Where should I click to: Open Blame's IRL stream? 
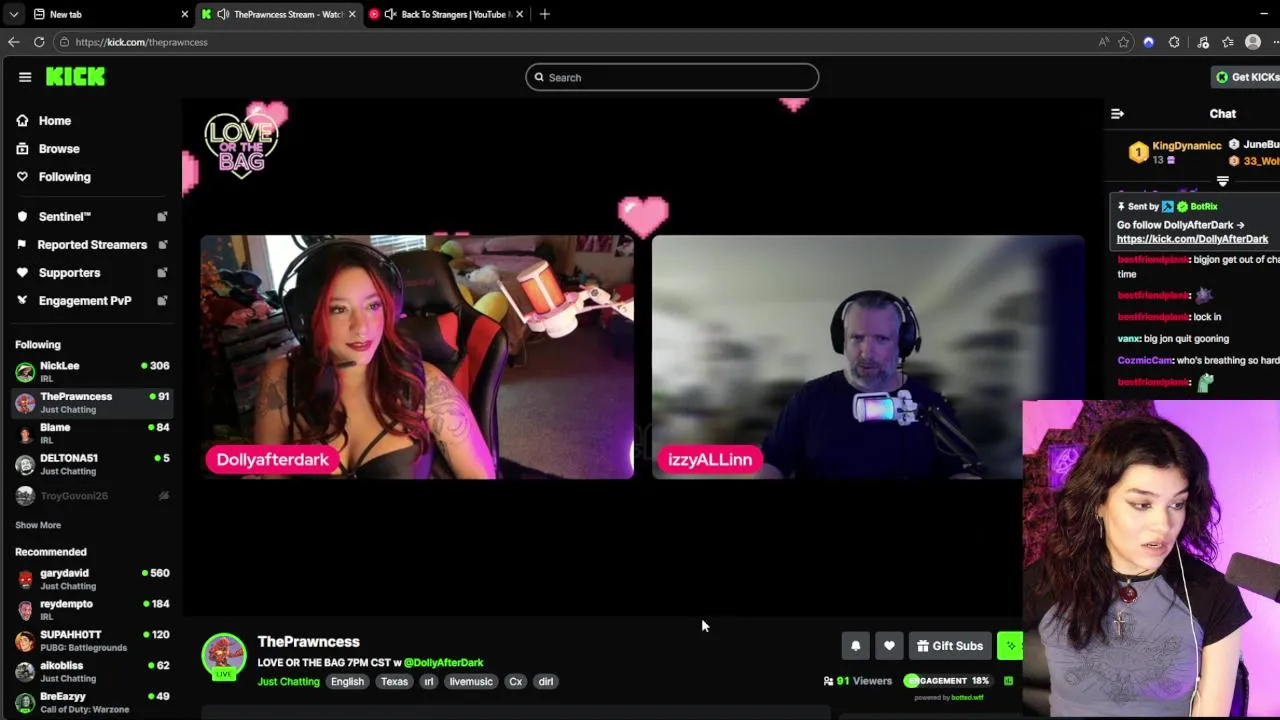tap(92, 434)
